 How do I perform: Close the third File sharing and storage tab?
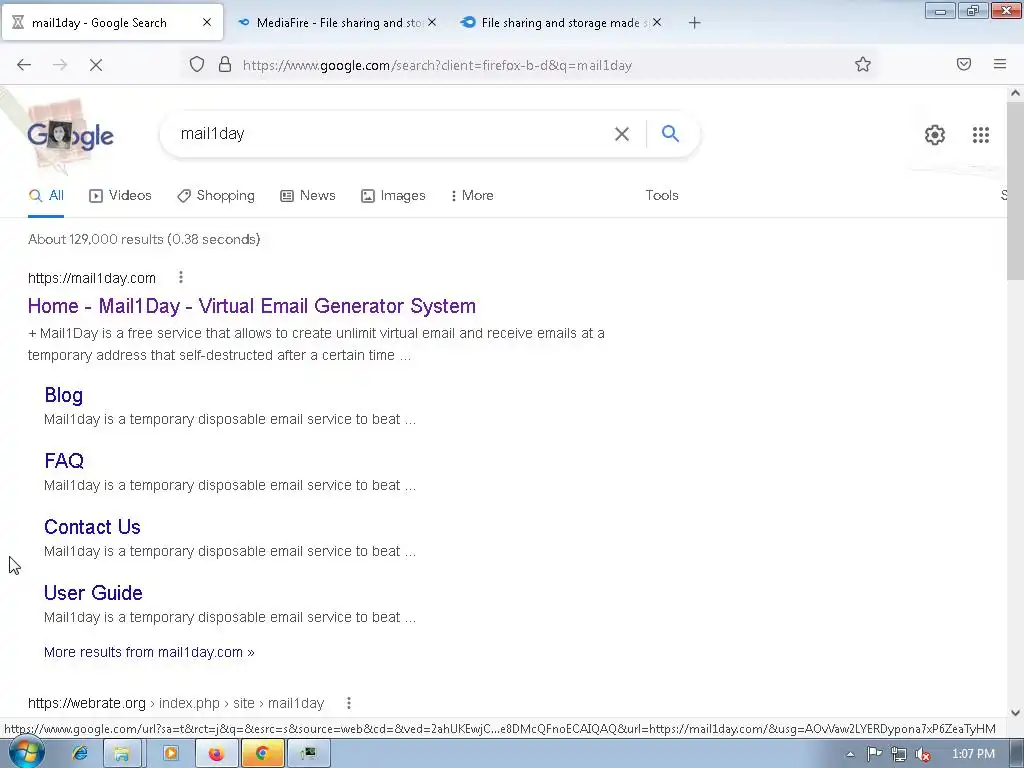[657, 22]
